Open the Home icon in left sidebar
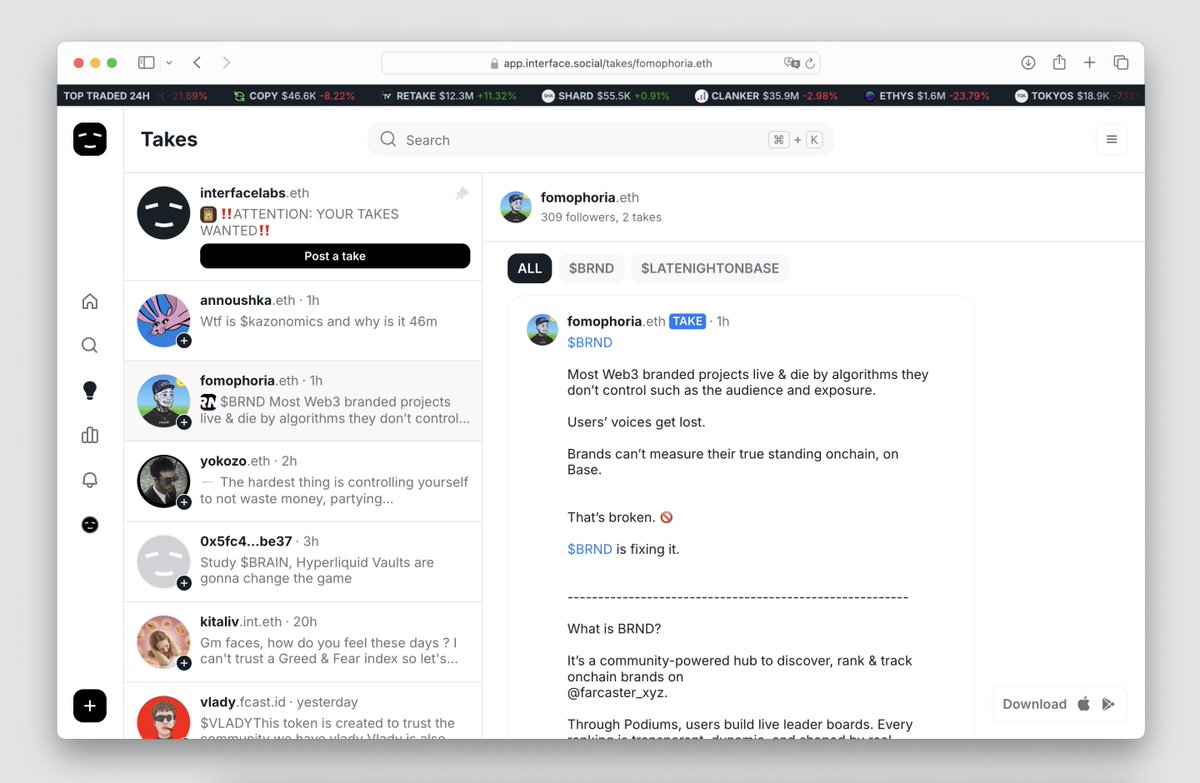Viewport: 1200px width, 783px height. pyautogui.click(x=90, y=301)
